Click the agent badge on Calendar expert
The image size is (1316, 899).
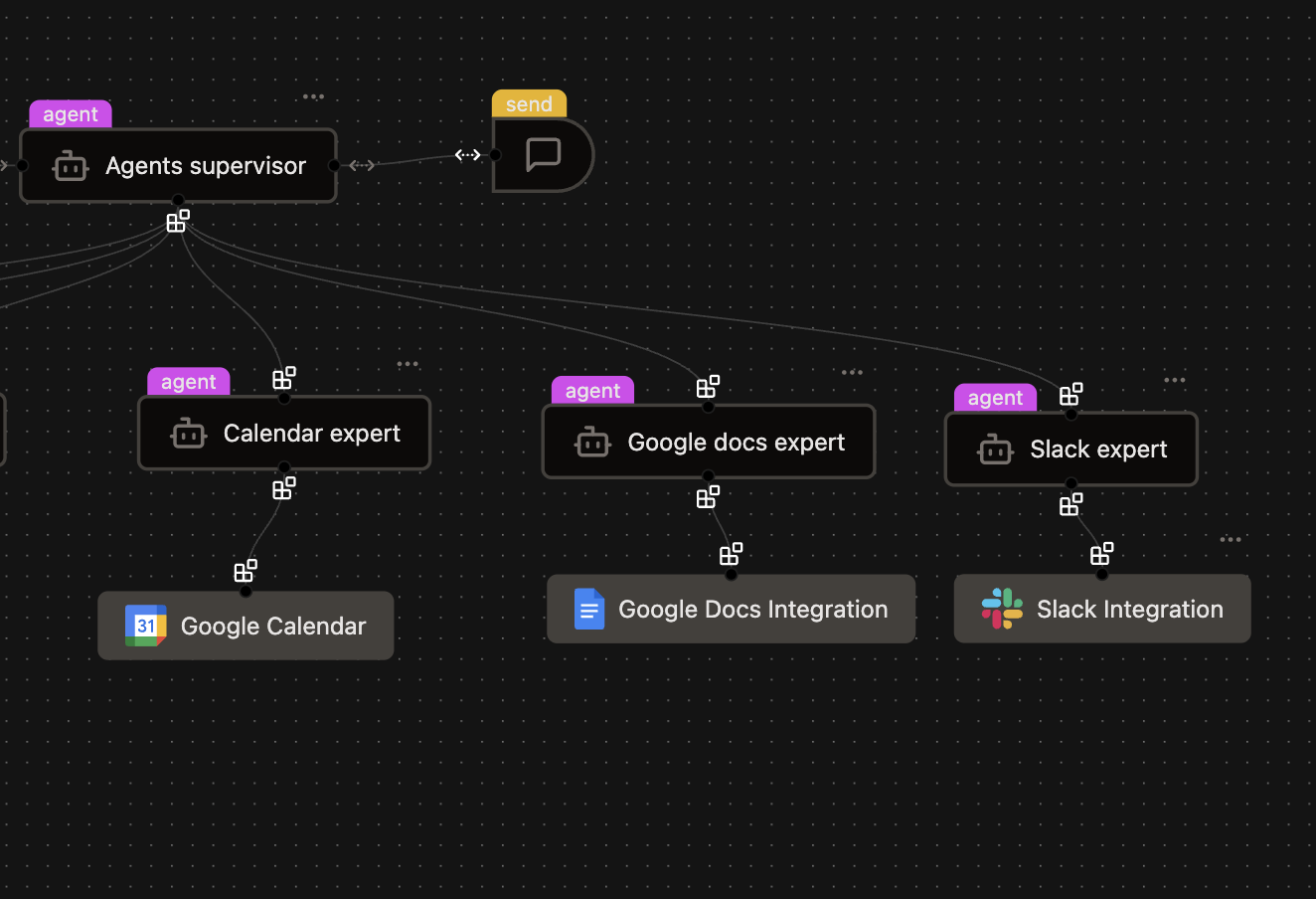click(188, 381)
